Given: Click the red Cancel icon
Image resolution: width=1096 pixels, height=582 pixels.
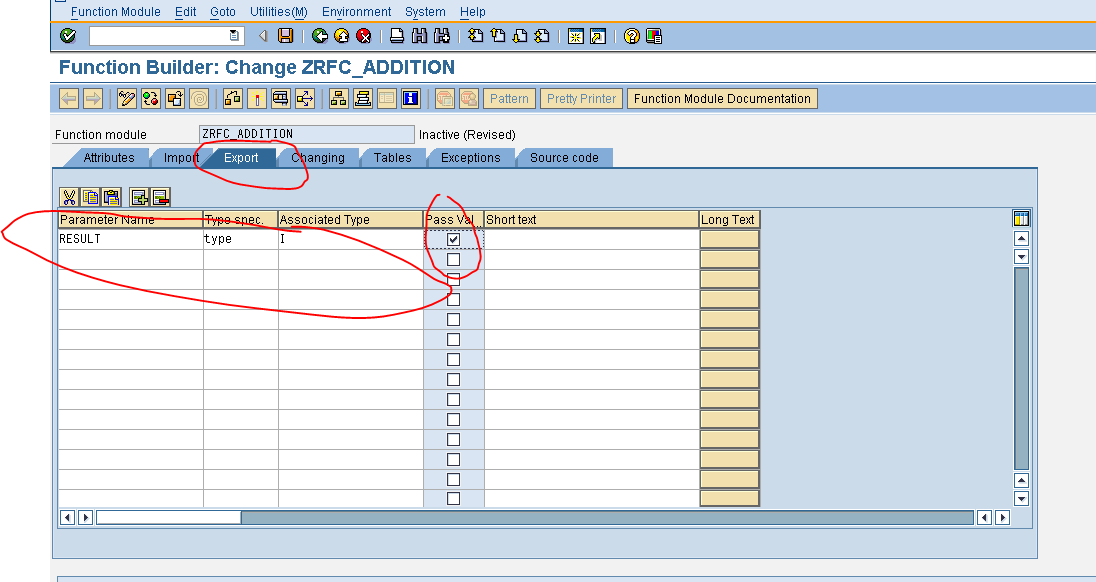Looking at the screenshot, I should point(363,36).
